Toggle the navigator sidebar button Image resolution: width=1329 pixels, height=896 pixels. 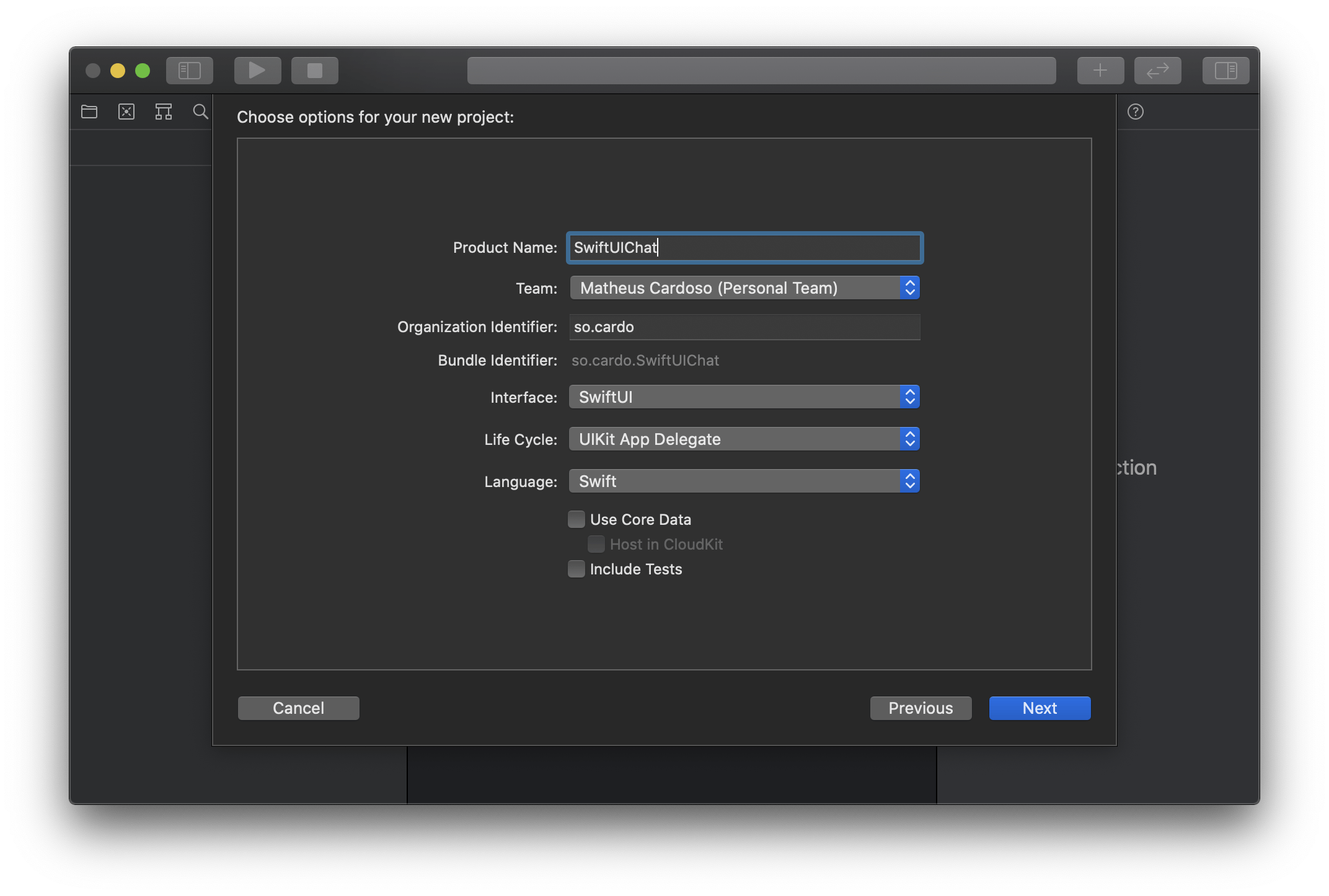[189, 71]
